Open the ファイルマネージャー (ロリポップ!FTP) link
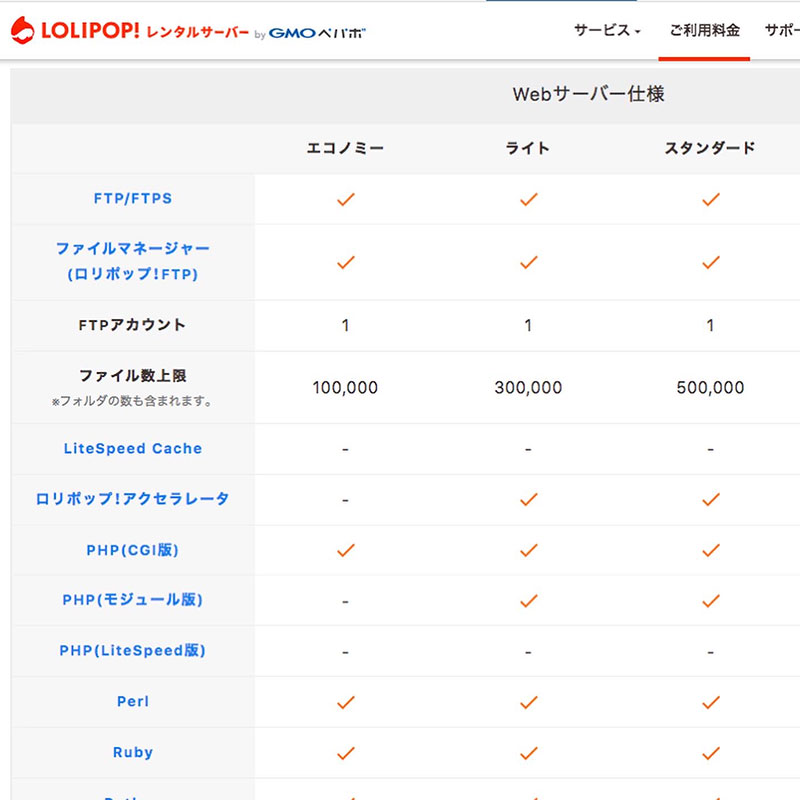Image resolution: width=800 pixels, height=800 pixels. [x=133, y=261]
